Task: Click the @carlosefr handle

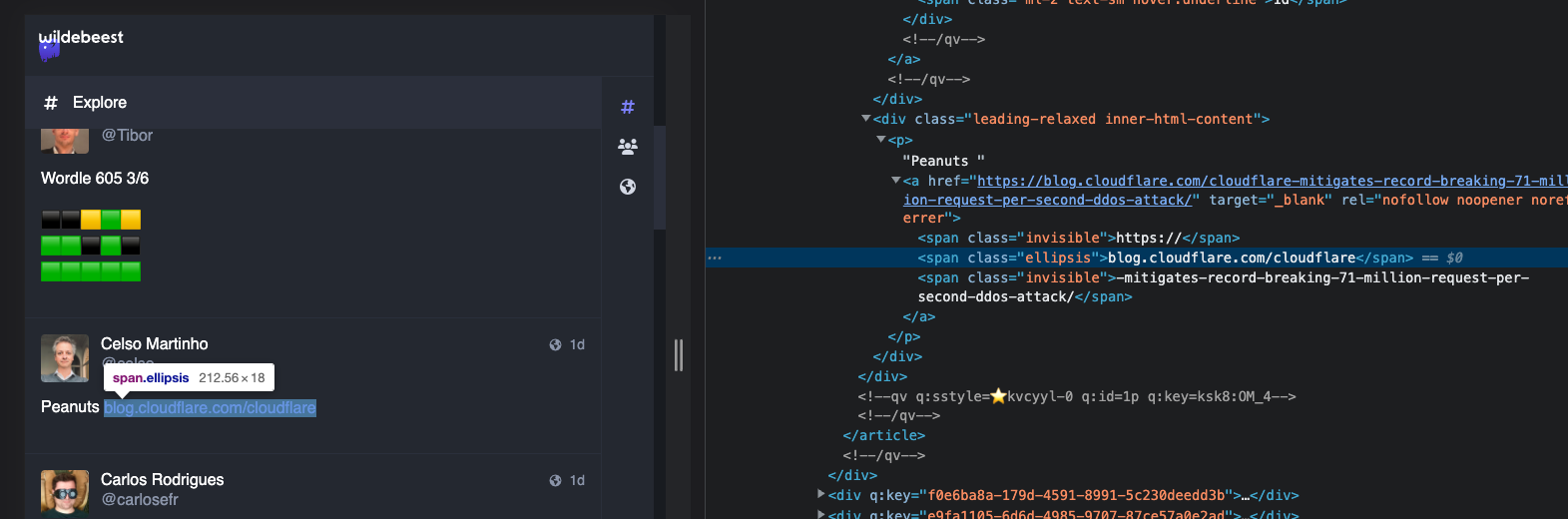Action: point(140,499)
